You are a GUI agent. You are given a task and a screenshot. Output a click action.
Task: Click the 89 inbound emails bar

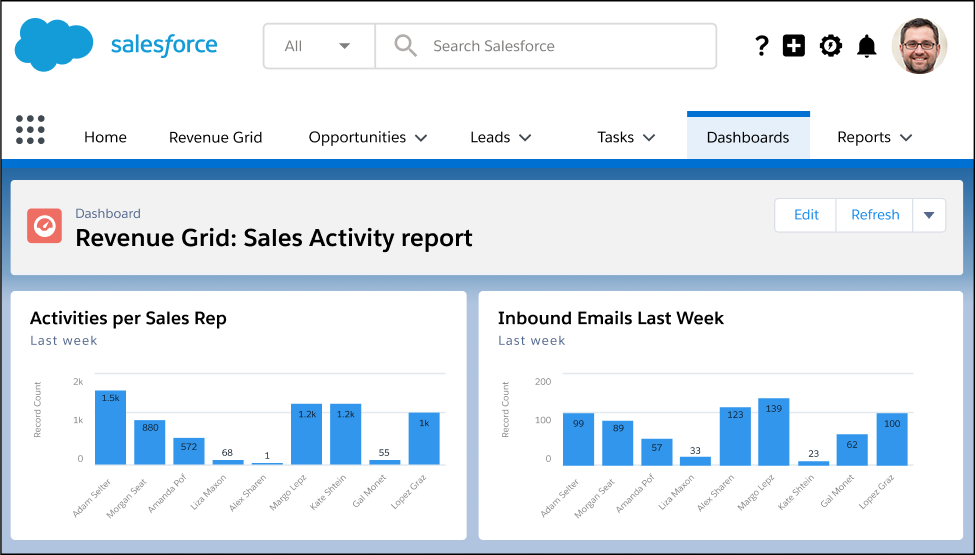(617, 443)
